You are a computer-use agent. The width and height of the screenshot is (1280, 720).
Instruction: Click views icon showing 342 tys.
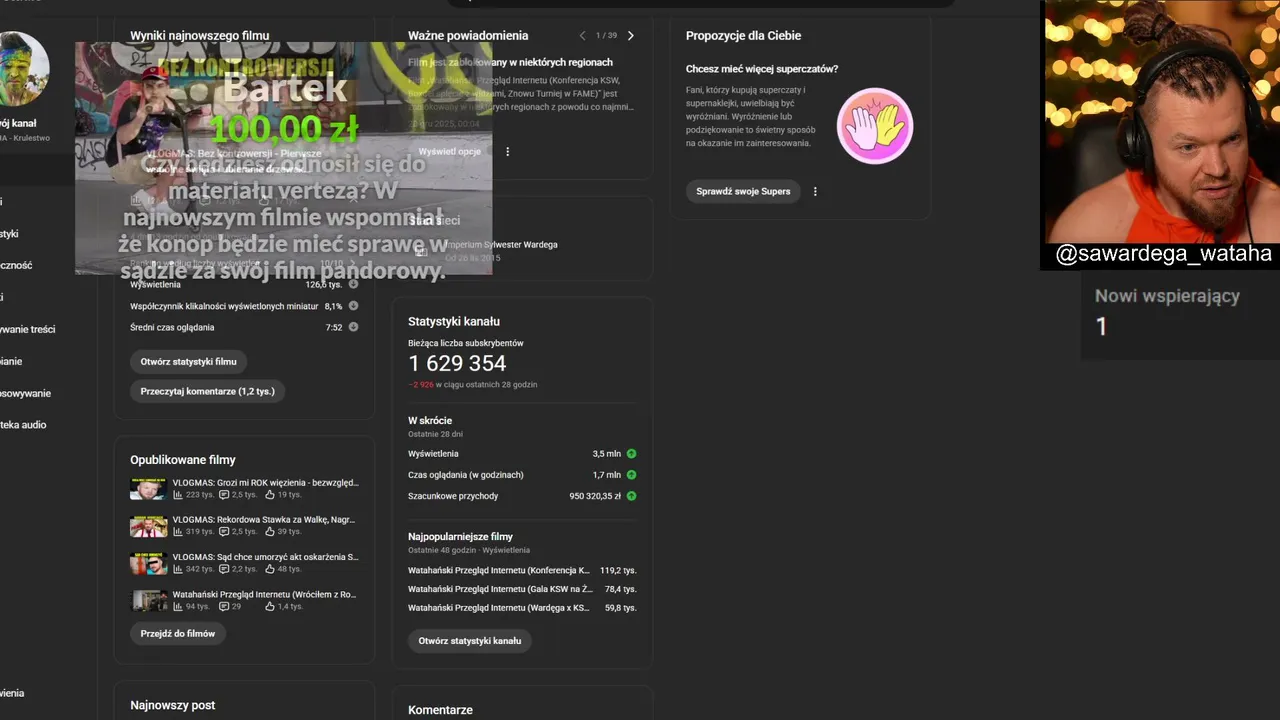coord(178,569)
